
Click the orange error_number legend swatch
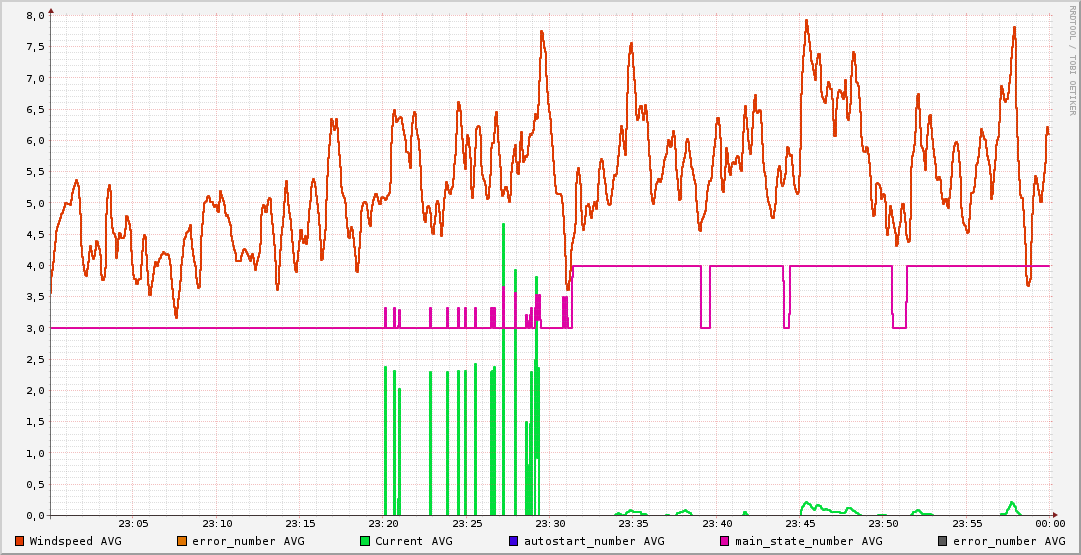[x=183, y=541]
